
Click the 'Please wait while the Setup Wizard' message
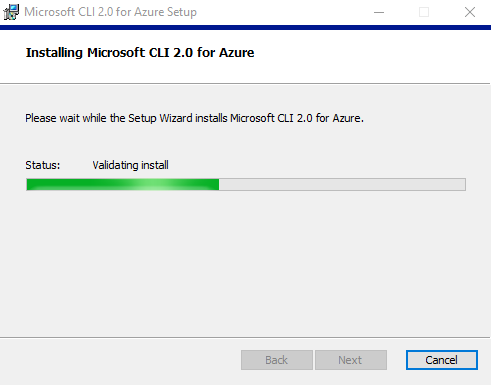click(194, 118)
